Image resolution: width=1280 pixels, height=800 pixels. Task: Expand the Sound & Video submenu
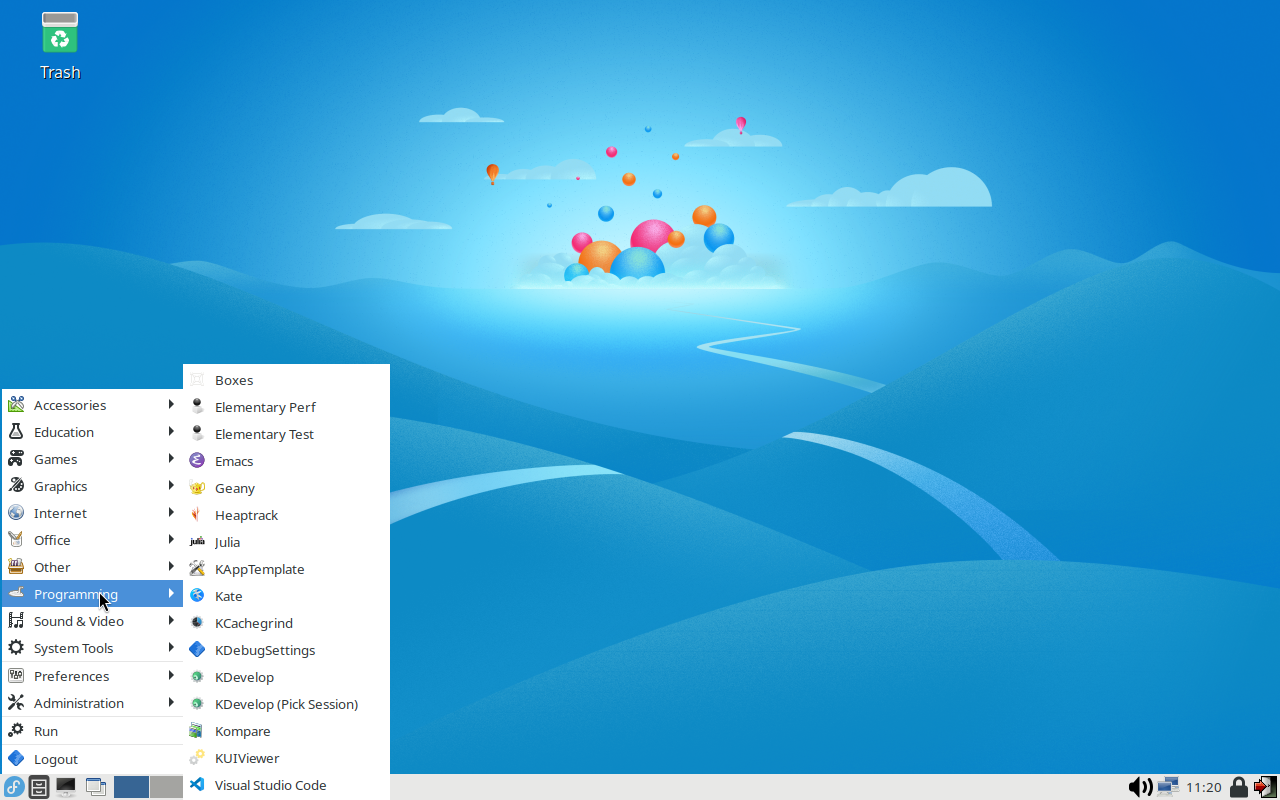coord(92,621)
